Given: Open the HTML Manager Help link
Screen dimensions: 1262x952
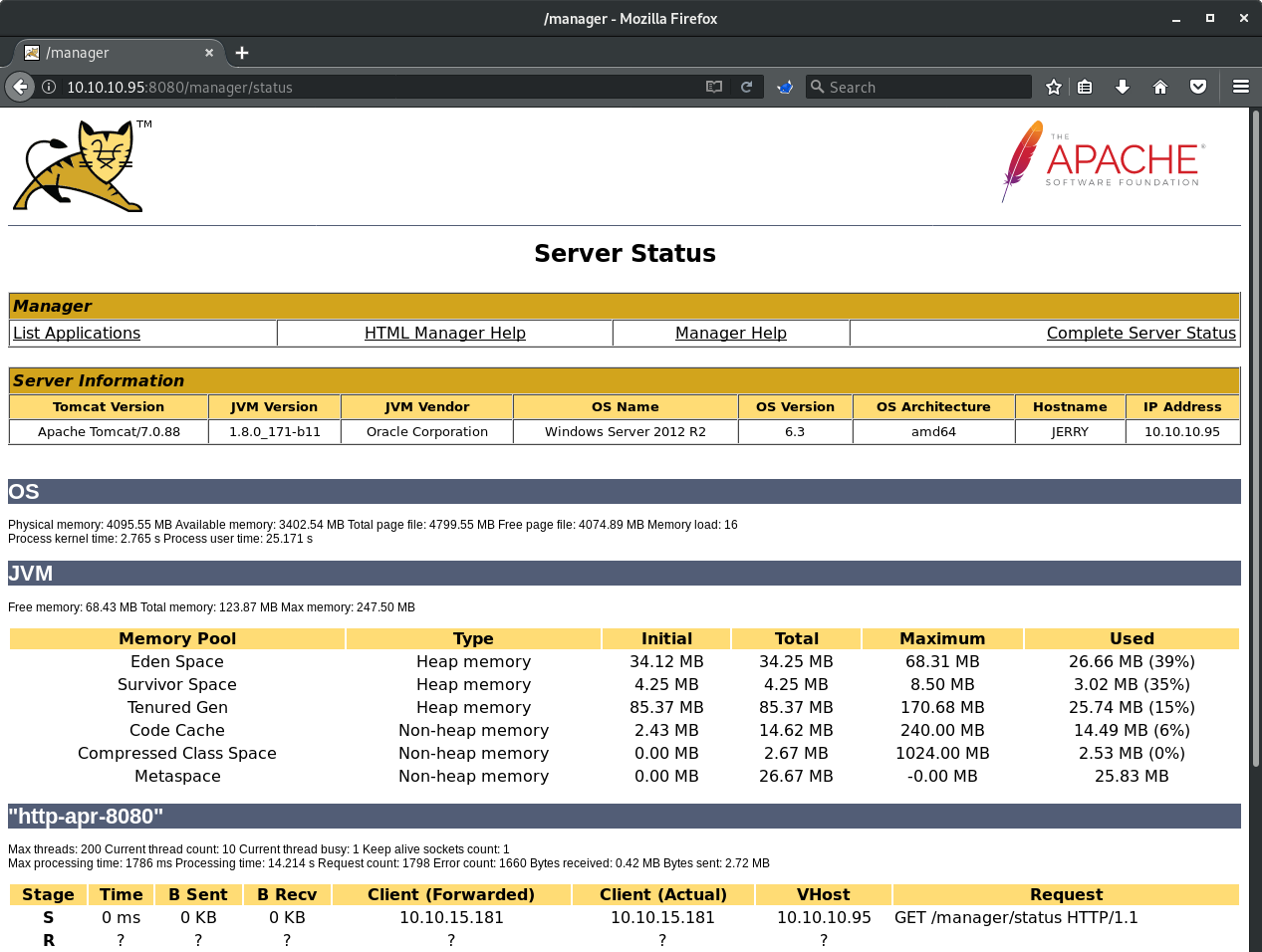Looking at the screenshot, I should 445,333.
